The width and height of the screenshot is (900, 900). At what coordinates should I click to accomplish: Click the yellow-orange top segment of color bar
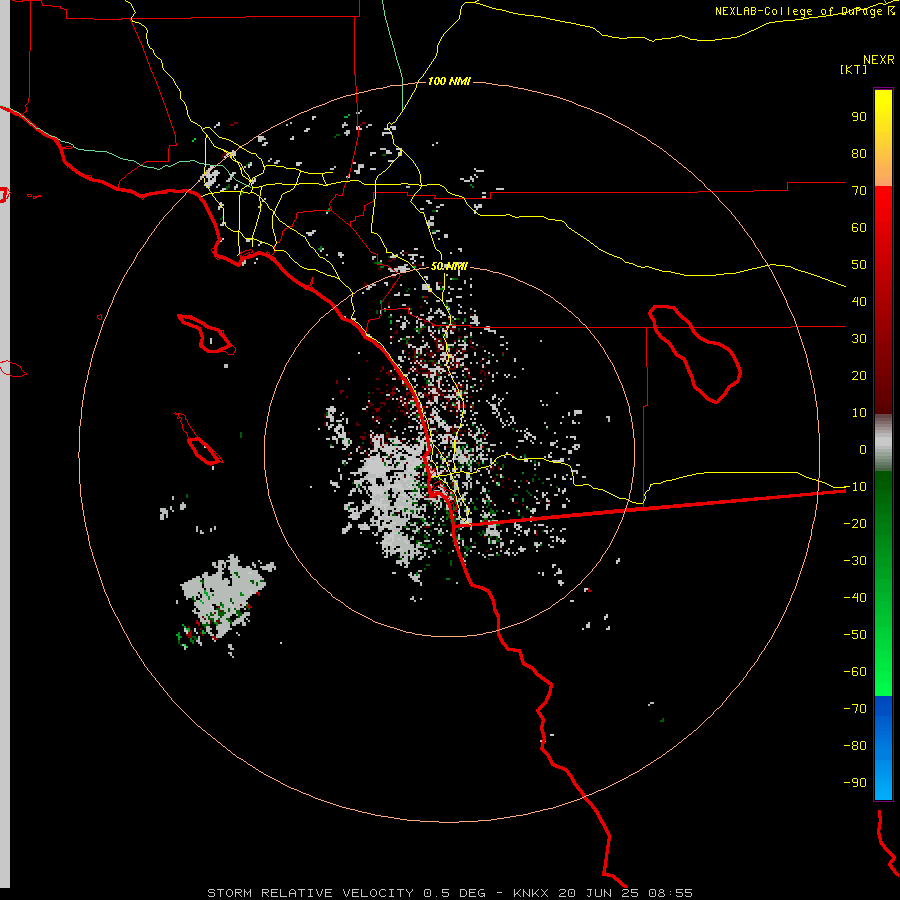click(x=883, y=138)
